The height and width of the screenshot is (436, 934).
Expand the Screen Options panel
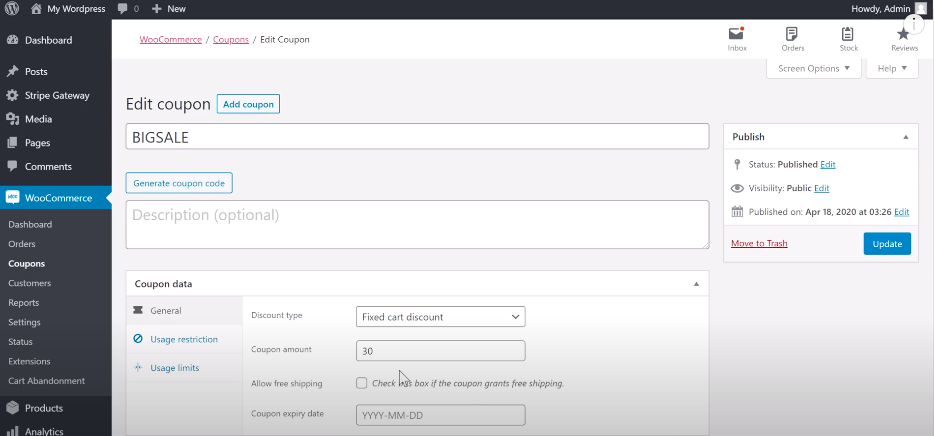[813, 68]
